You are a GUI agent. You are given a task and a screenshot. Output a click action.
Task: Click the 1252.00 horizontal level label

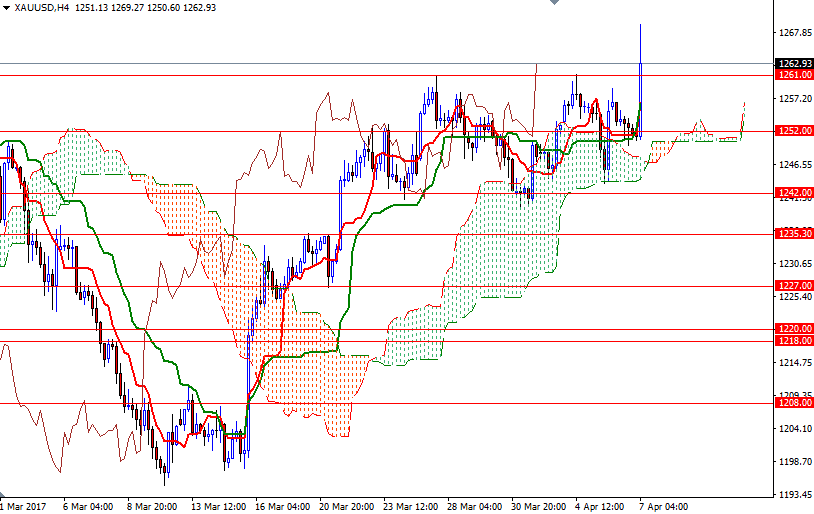point(794,131)
